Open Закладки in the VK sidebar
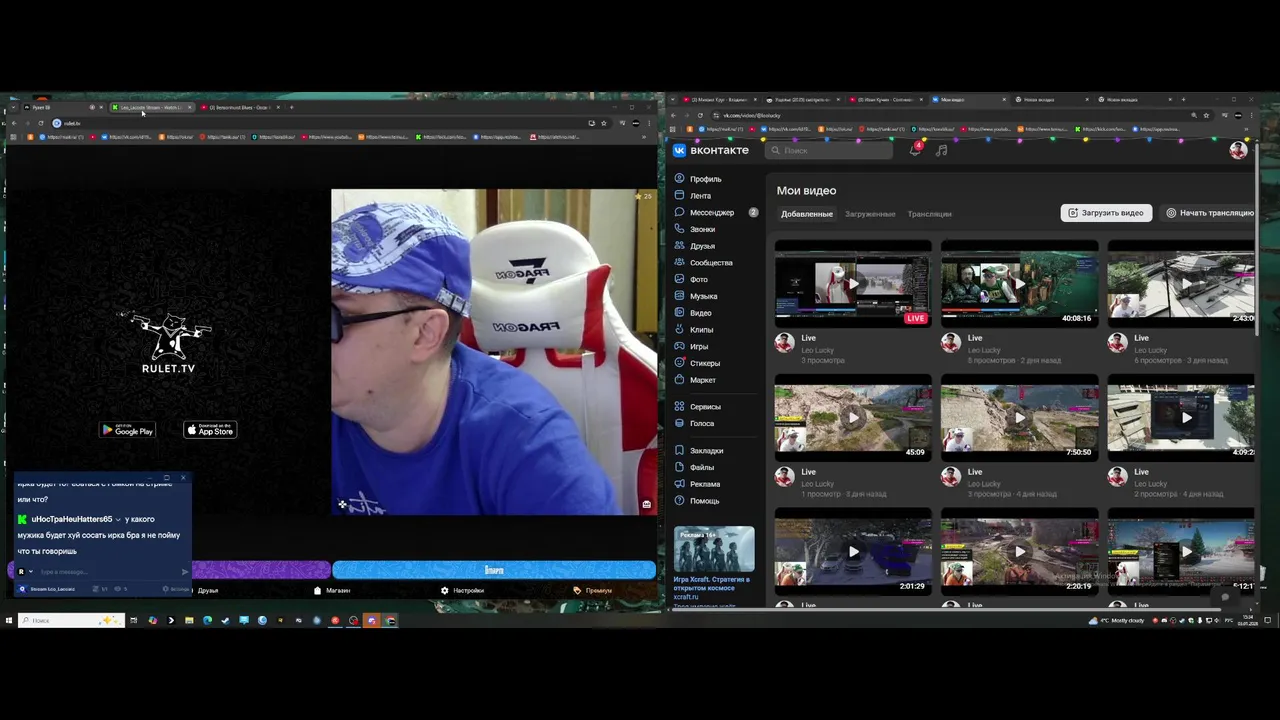 coord(698,451)
